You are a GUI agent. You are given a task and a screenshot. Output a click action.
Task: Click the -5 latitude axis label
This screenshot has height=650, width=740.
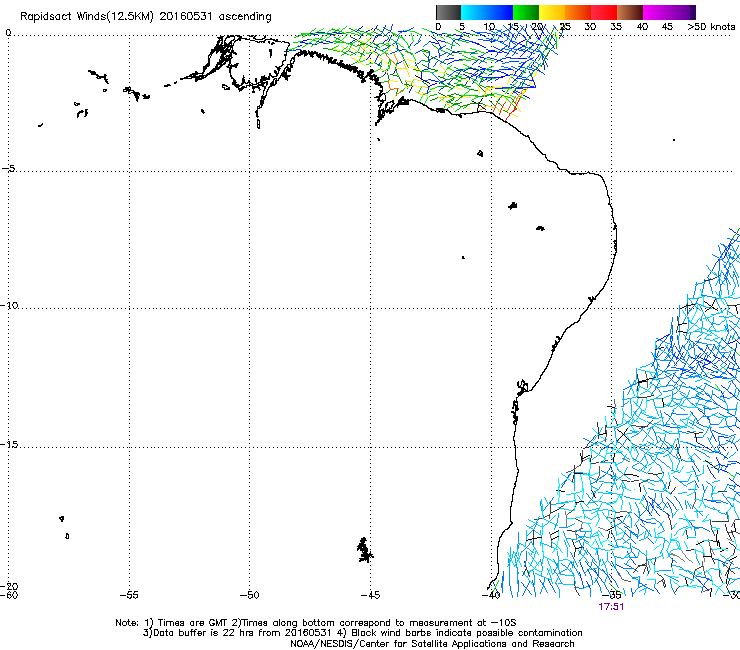[8, 168]
